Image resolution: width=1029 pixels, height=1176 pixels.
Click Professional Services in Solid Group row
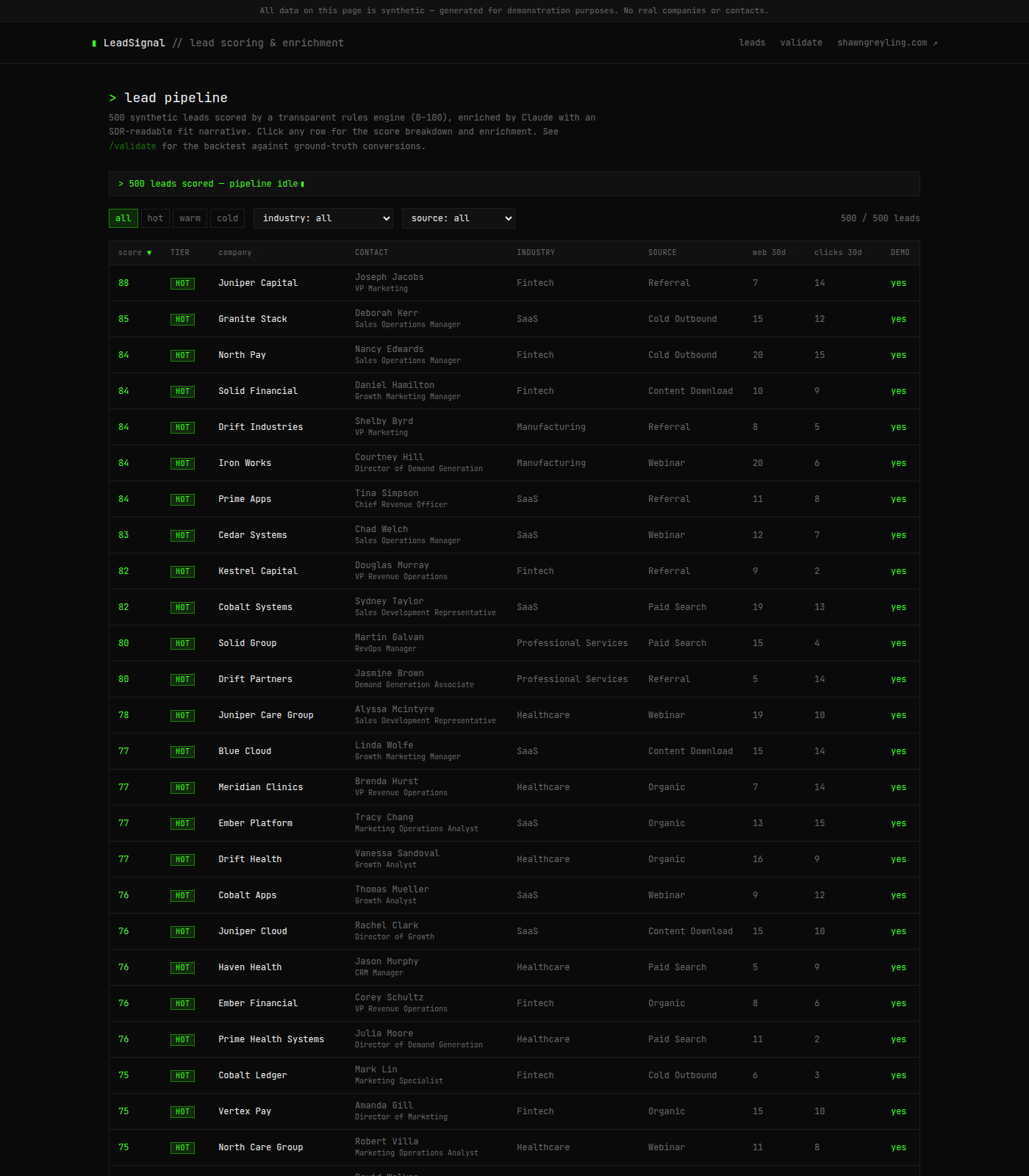tap(572, 643)
